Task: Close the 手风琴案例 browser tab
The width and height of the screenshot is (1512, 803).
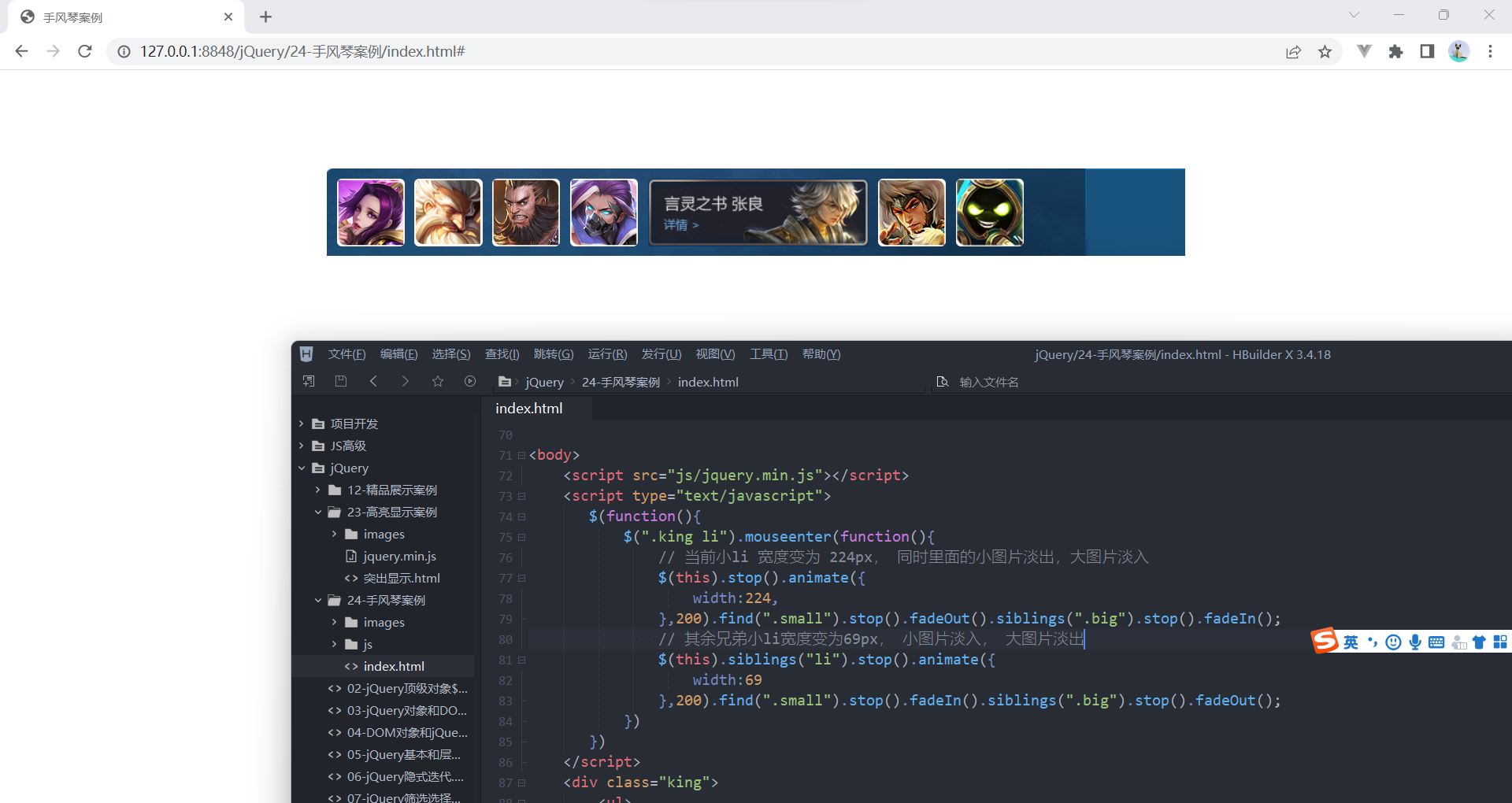Action: 228,17
